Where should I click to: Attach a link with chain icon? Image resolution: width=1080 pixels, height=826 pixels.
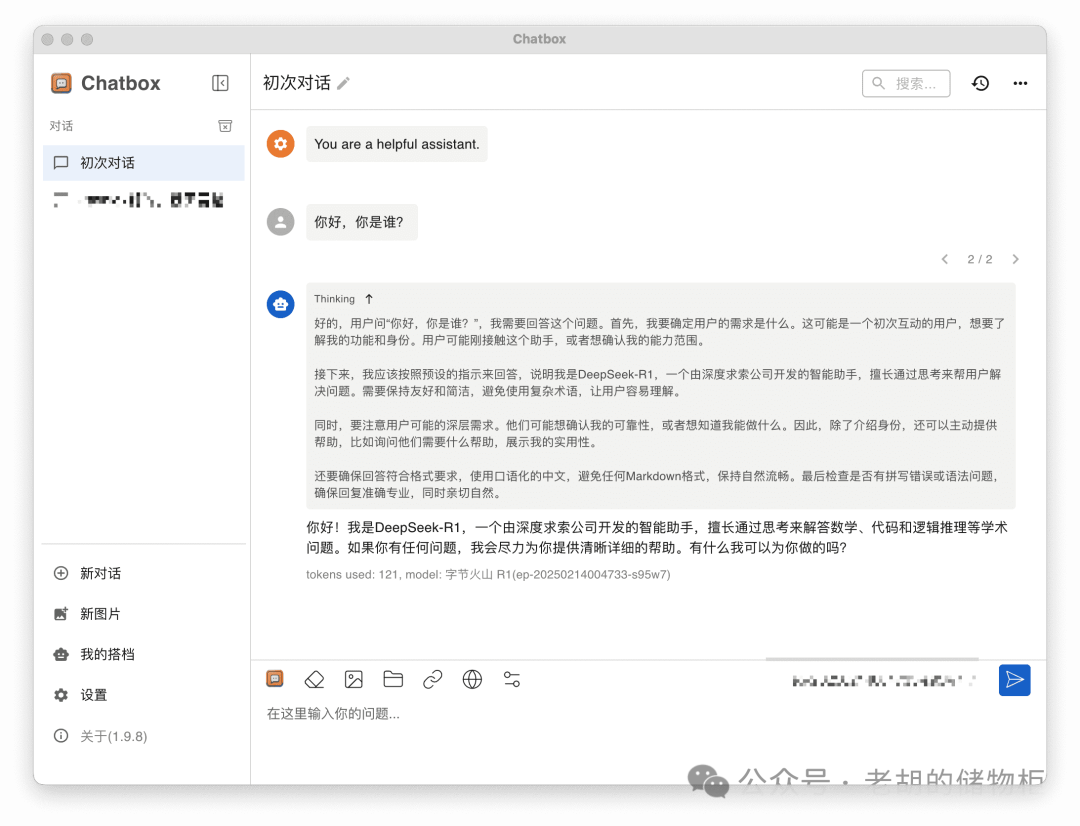click(x=433, y=679)
